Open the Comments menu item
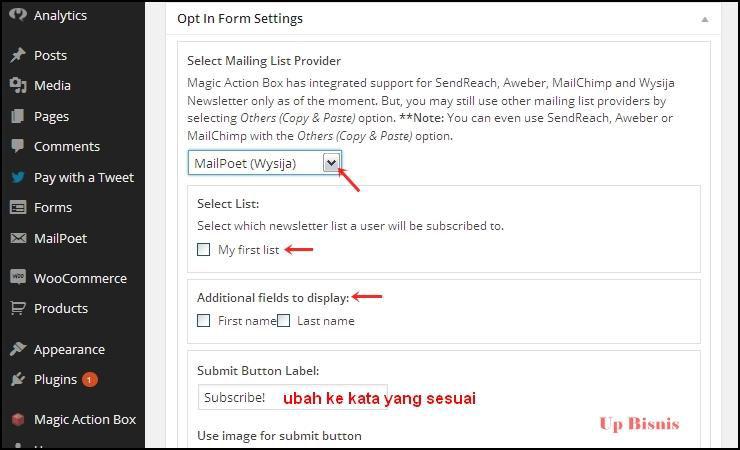The image size is (740, 450). click(67, 147)
